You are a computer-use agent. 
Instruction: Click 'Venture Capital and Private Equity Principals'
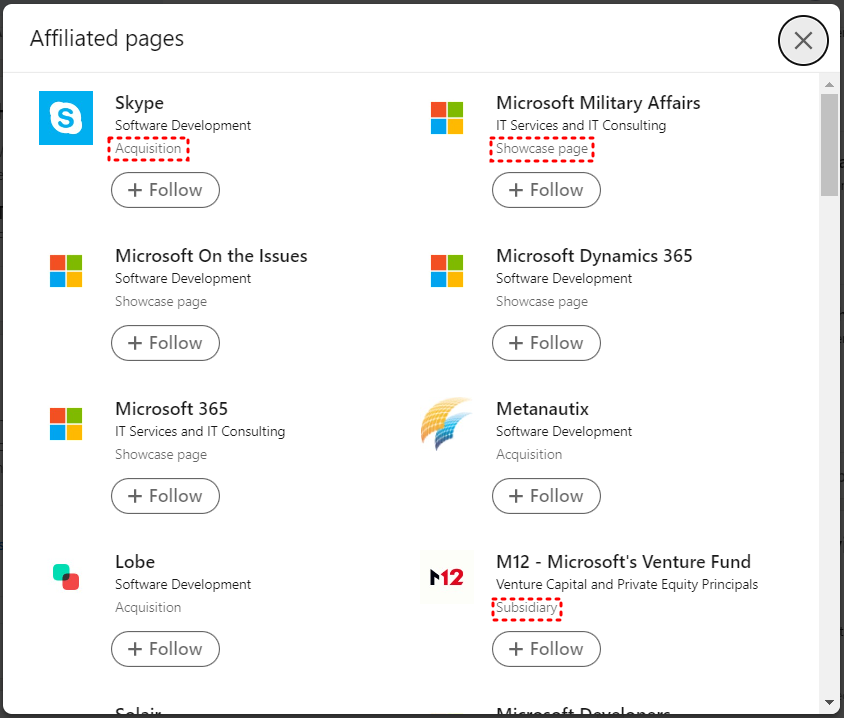[x=627, y=585]
